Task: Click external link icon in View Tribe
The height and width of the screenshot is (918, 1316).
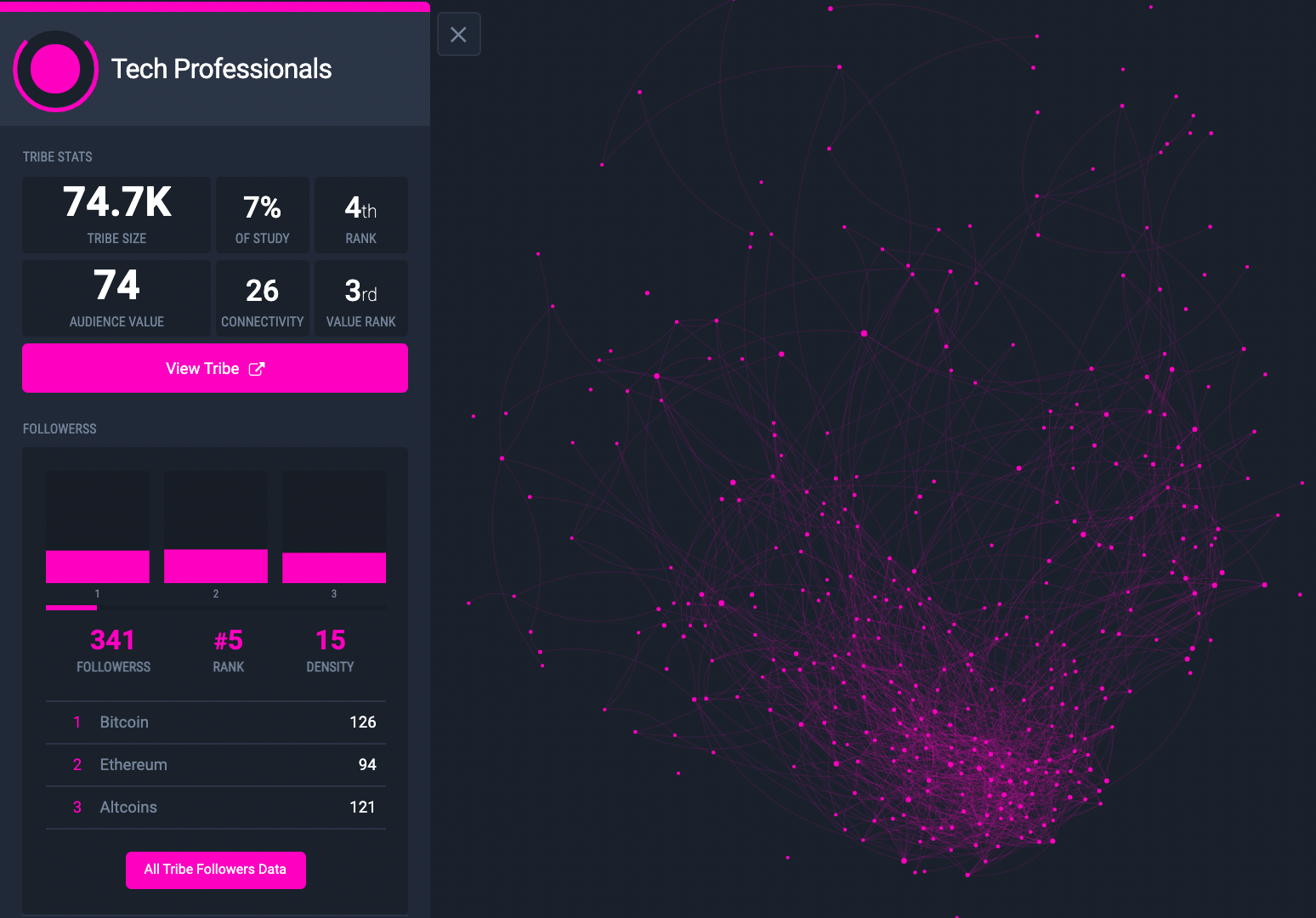Action: 257,369
